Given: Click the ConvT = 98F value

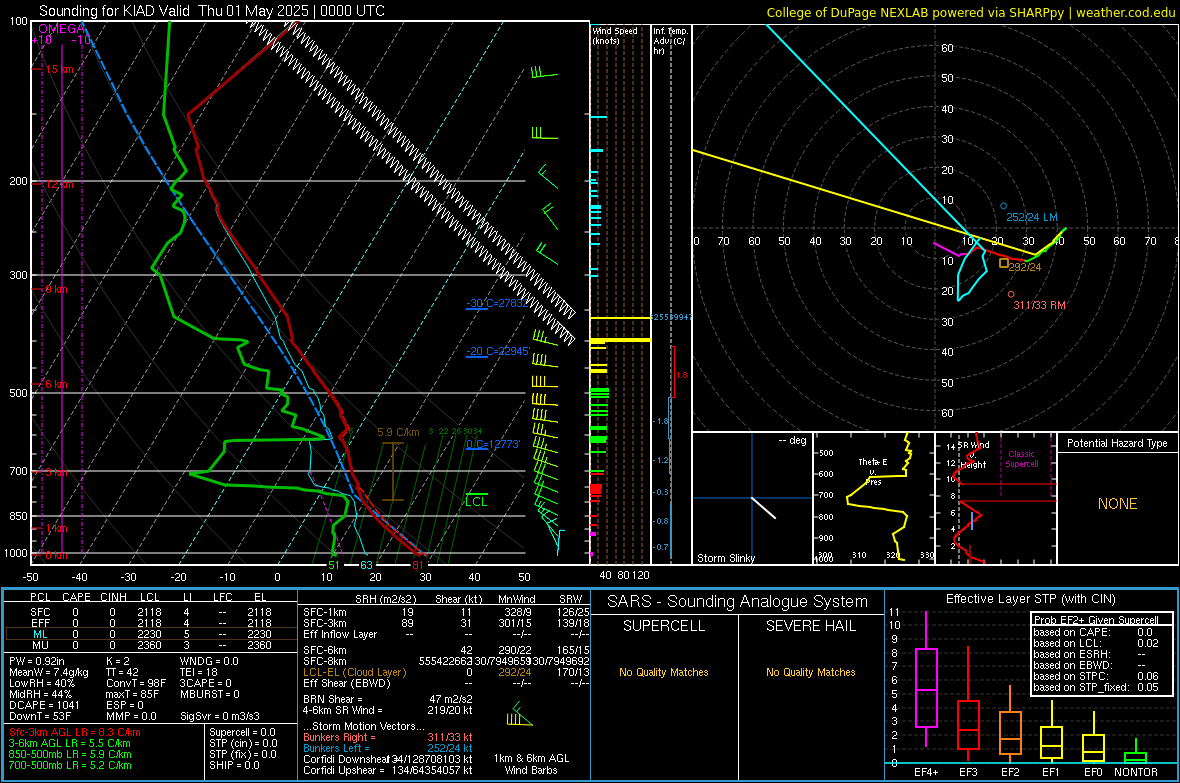Looking at the screenshot, I should point(136,683).
